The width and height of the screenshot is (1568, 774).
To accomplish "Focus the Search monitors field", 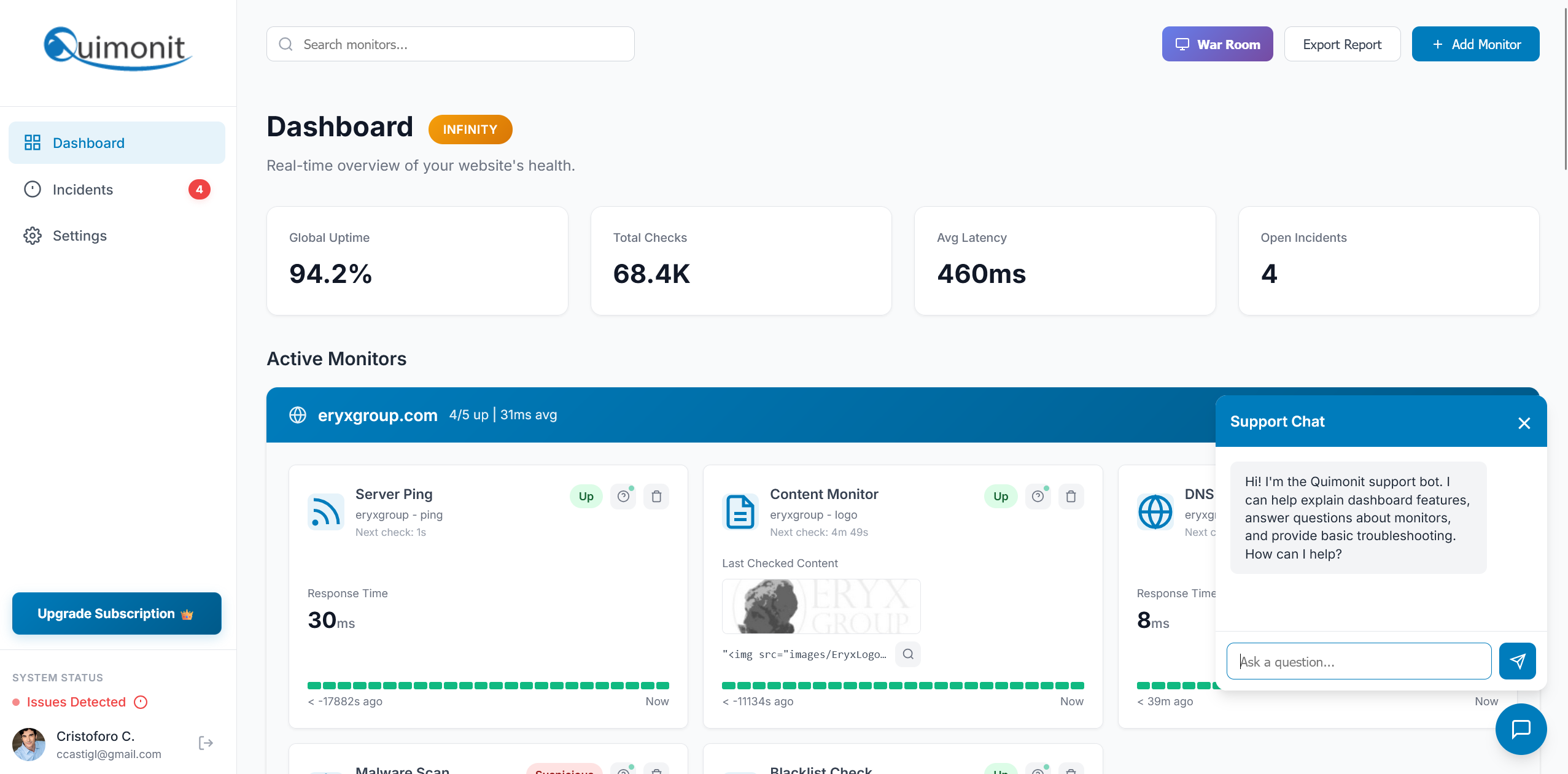I will pyautogui.click(x=451, y=44).
